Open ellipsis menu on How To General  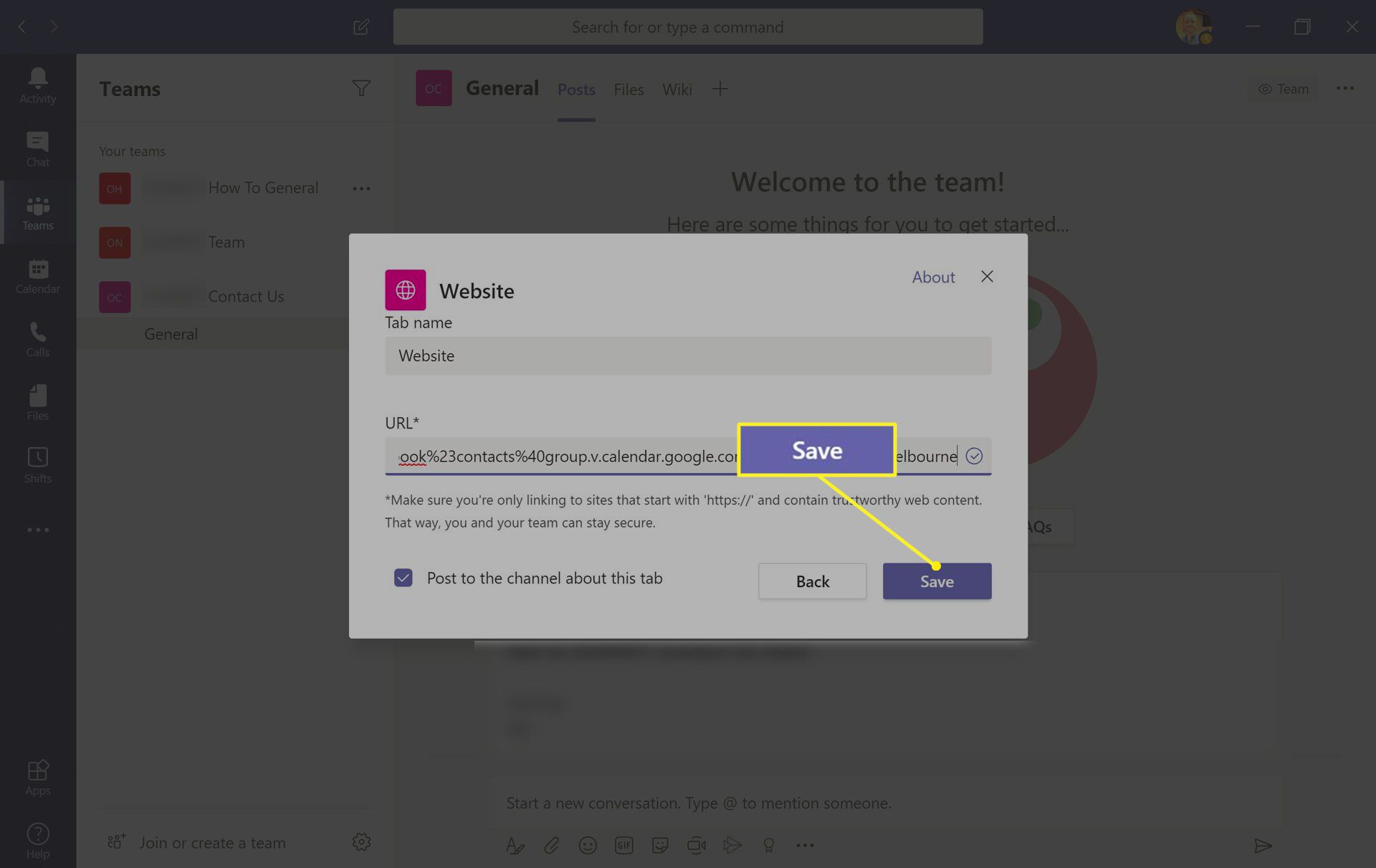[362, 188]
